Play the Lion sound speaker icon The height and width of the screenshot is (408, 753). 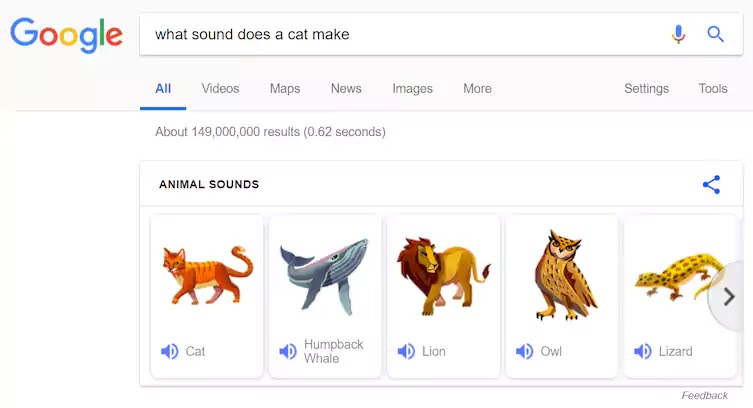pos(406,351)
